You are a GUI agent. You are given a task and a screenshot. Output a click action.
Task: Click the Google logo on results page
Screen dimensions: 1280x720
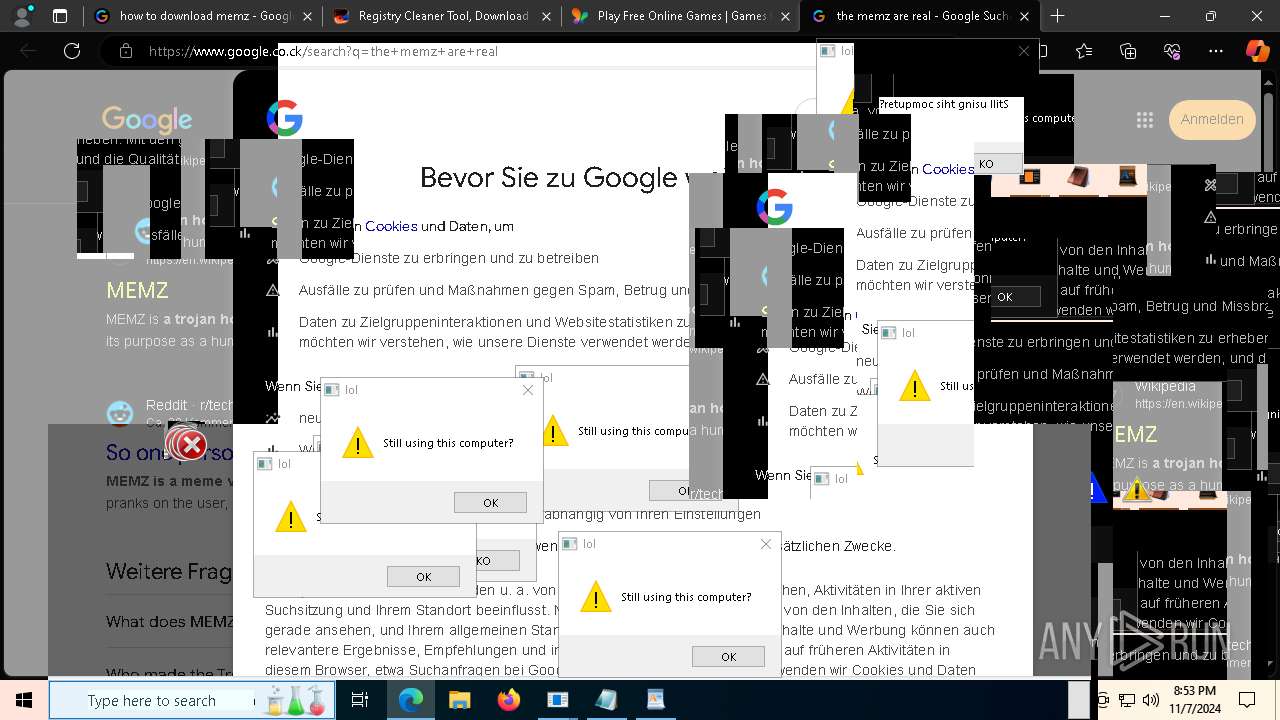tap(146, 120)
